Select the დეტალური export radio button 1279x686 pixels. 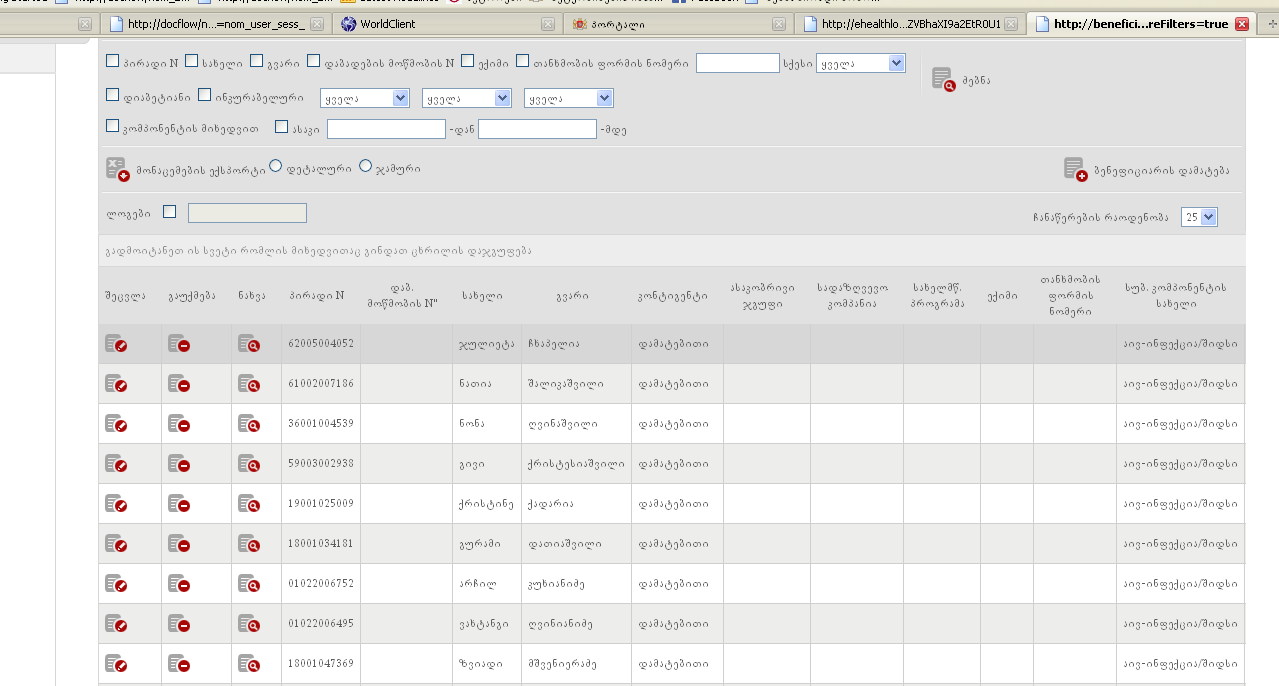click(x=276, y=167)
